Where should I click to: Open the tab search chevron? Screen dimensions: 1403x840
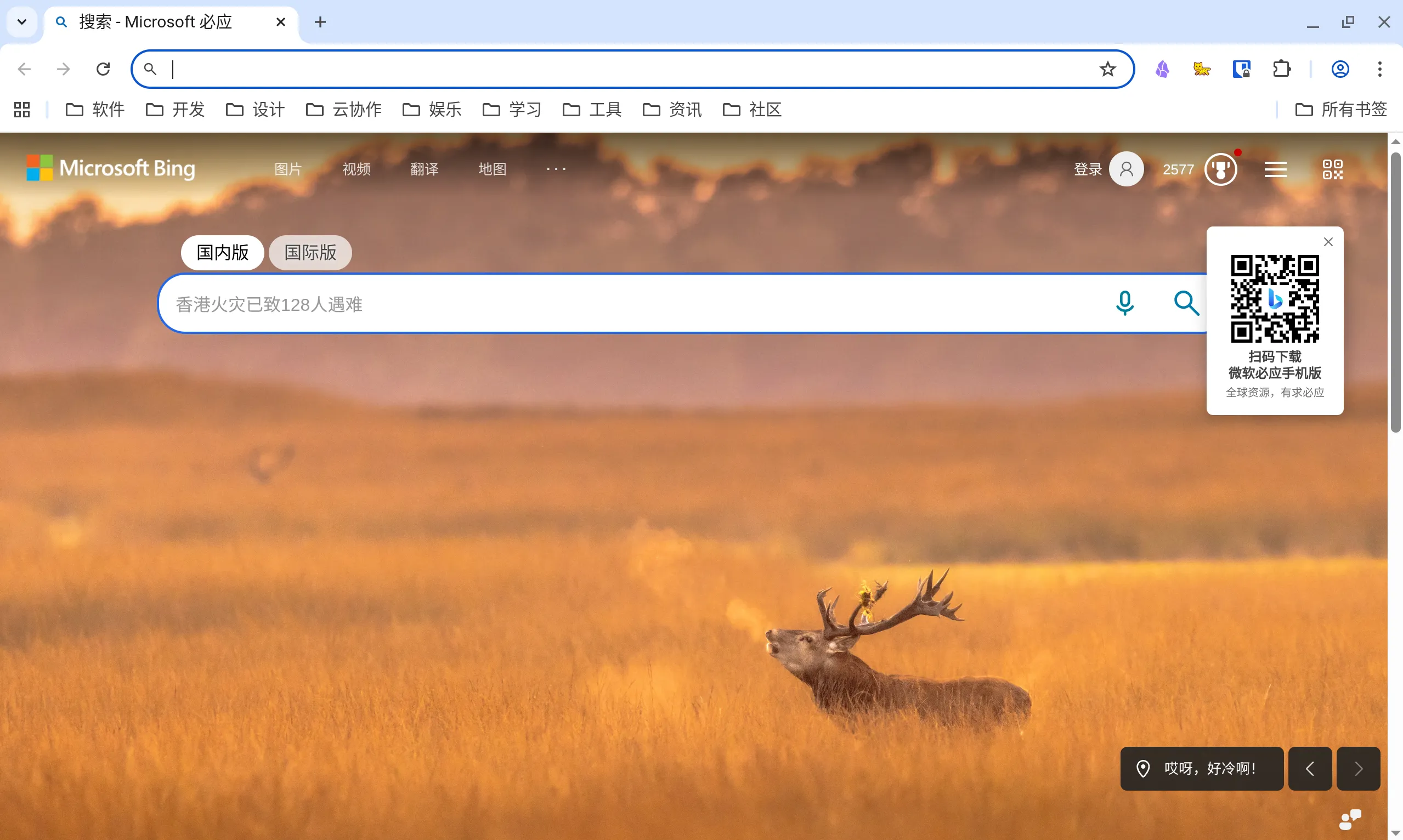coord(21,21)
